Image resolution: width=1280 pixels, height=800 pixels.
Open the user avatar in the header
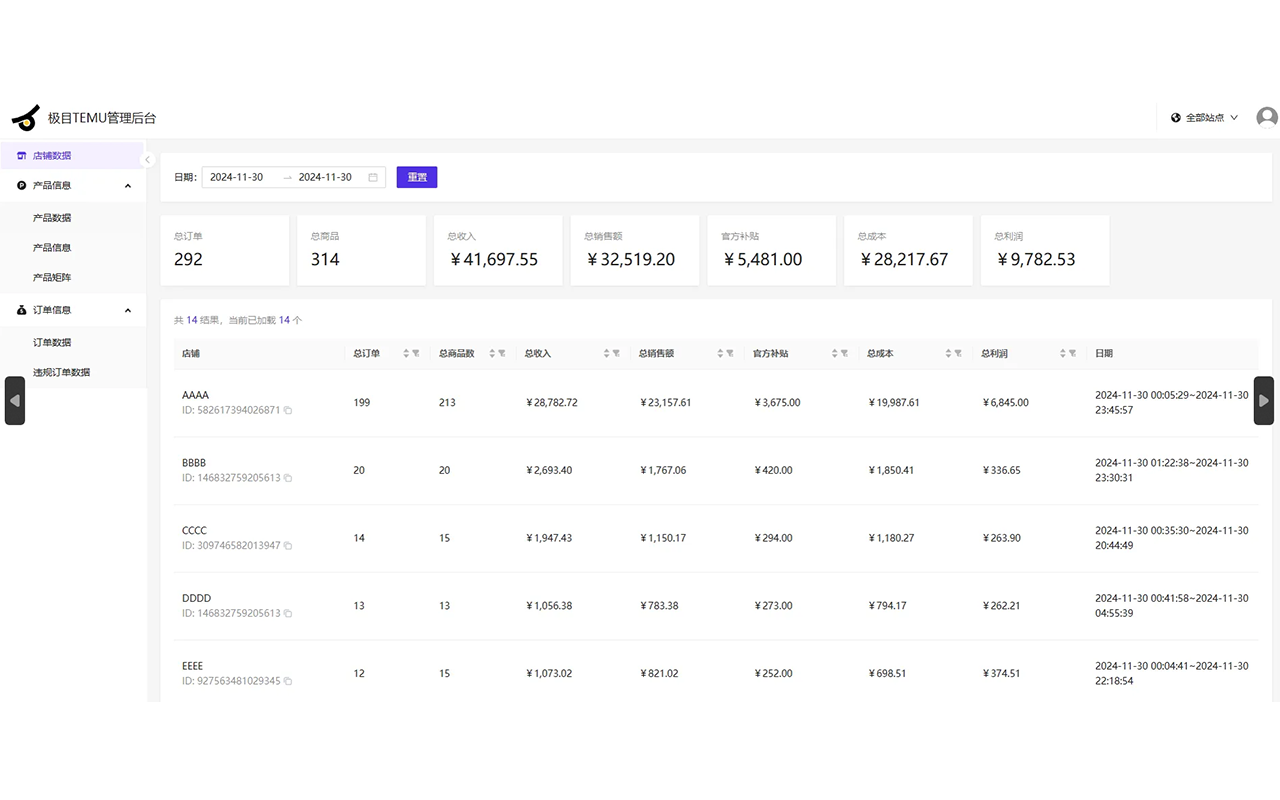click(x=1267, y=117)
